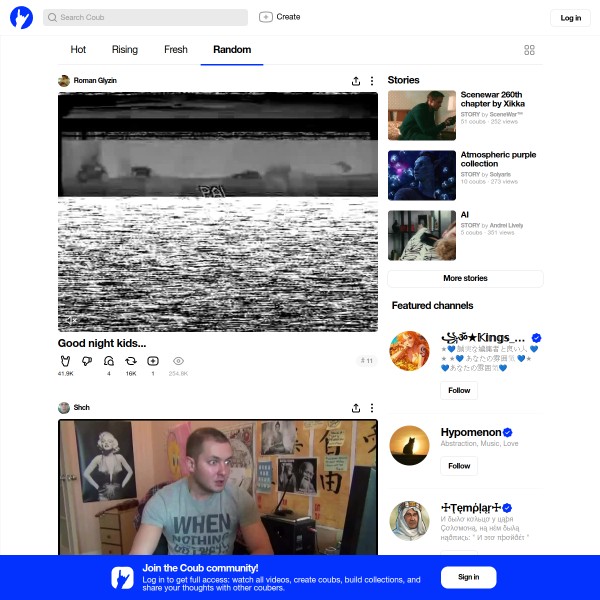Switch to the Rising tab
This screenshot has width=600, height=600.
(125, 50)
